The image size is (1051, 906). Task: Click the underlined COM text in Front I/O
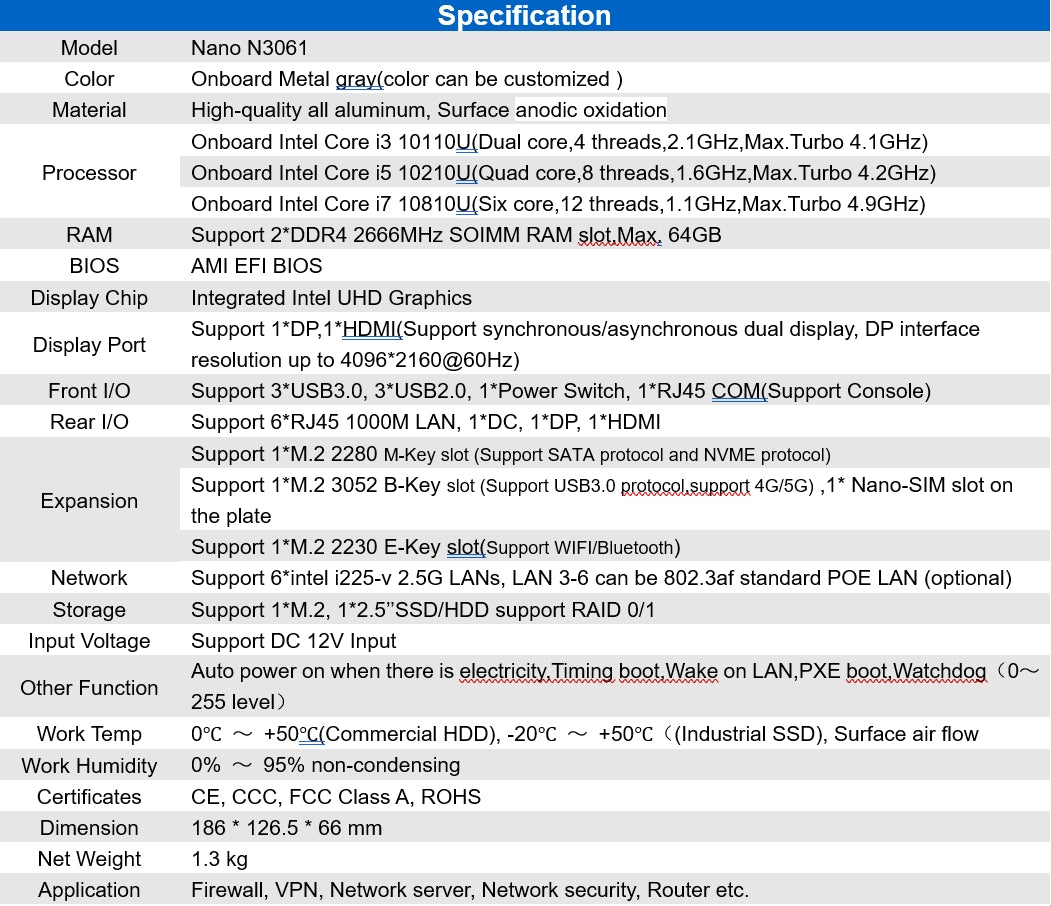coord(738,391)
